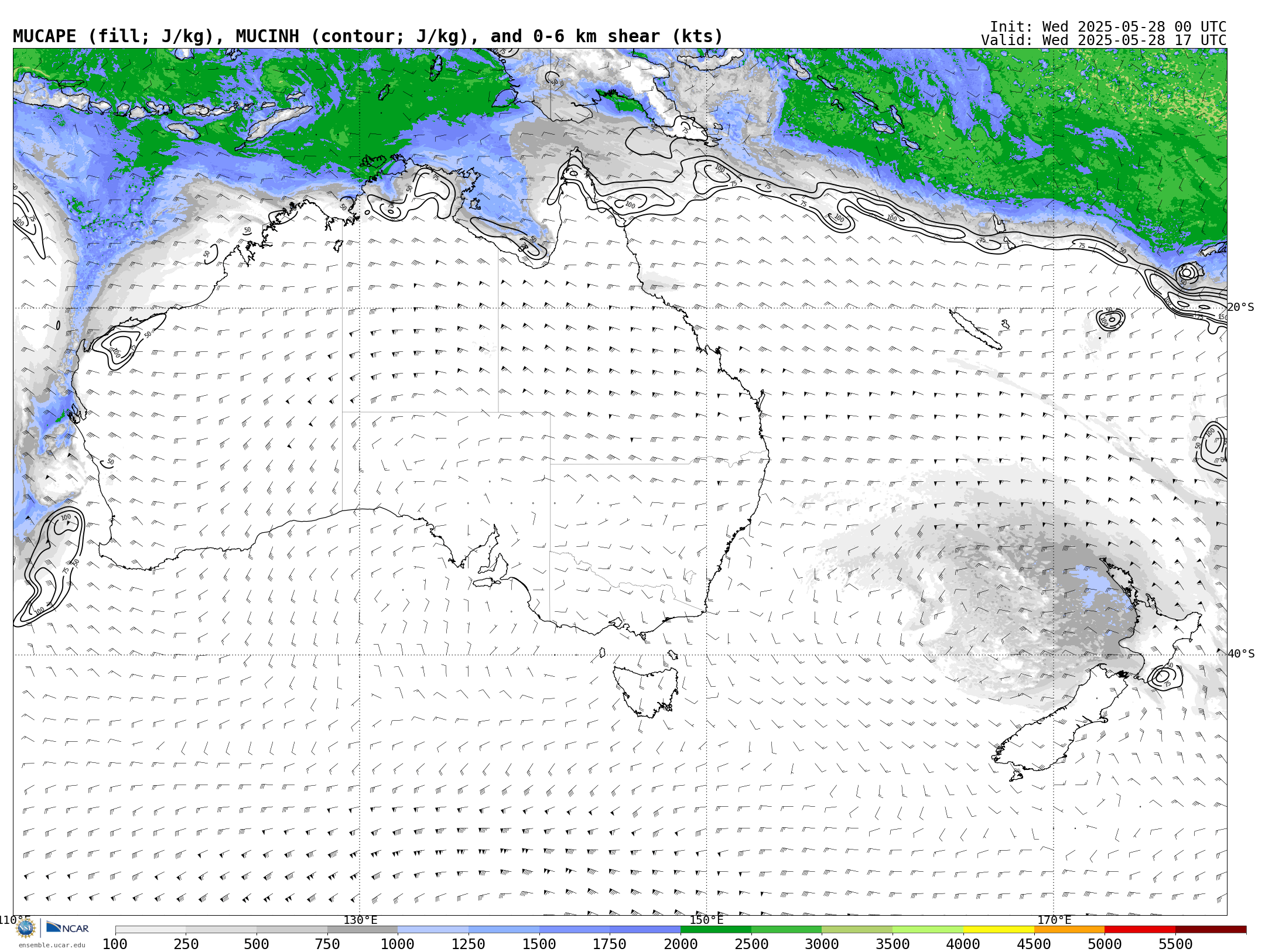Pick the blue 1500–1750 colorbar swatch
Viewport: 1265px width, 952px height.
(575, 930)
